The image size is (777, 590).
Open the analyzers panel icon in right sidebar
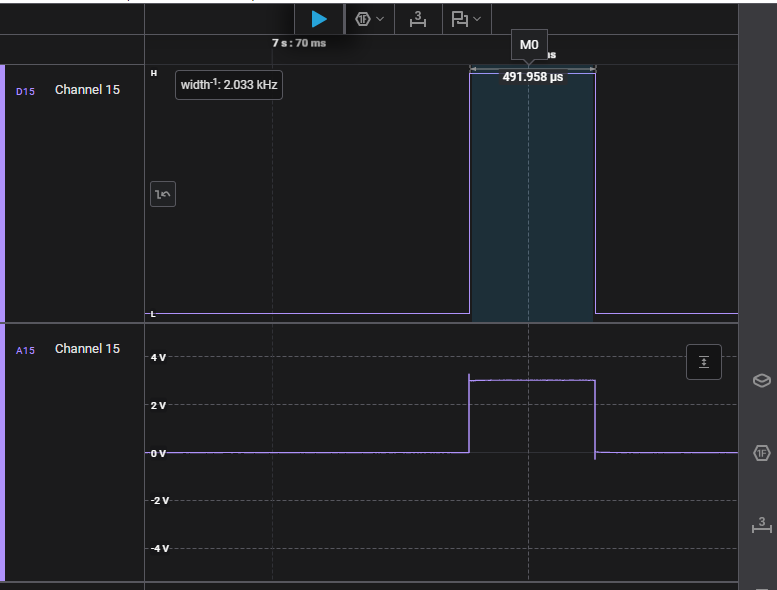(762, 453)
